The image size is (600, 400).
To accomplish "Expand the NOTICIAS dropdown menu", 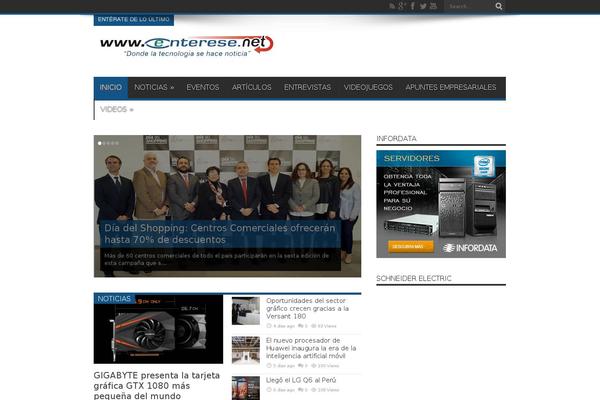I will (154, 87).
